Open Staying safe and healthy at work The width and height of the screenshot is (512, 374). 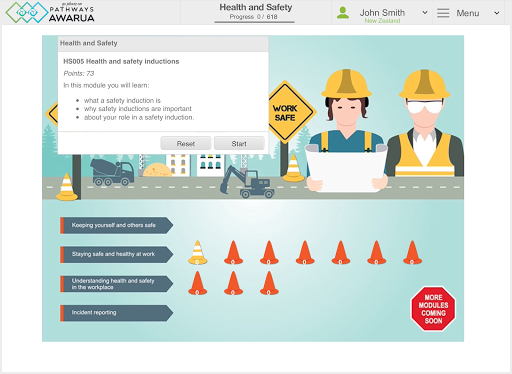(117, 254)
